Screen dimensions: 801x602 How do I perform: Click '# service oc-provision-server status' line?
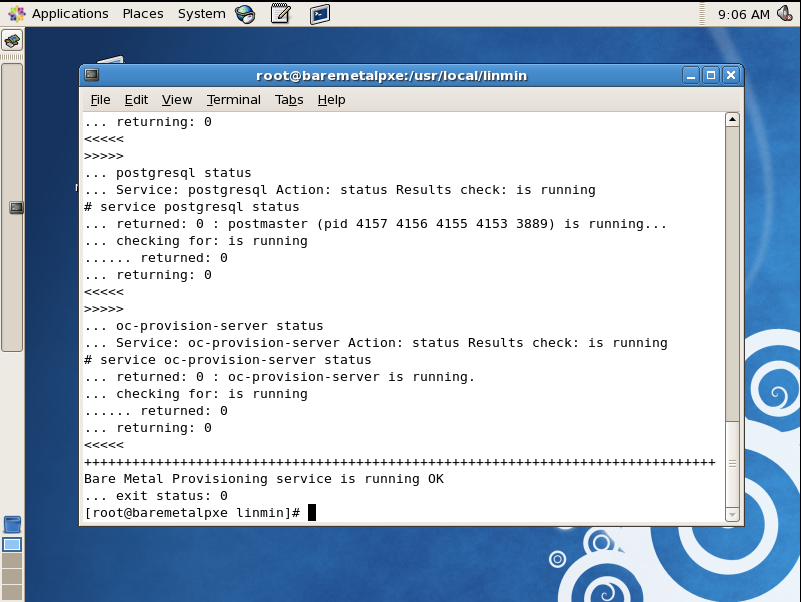tap(227, 360)
